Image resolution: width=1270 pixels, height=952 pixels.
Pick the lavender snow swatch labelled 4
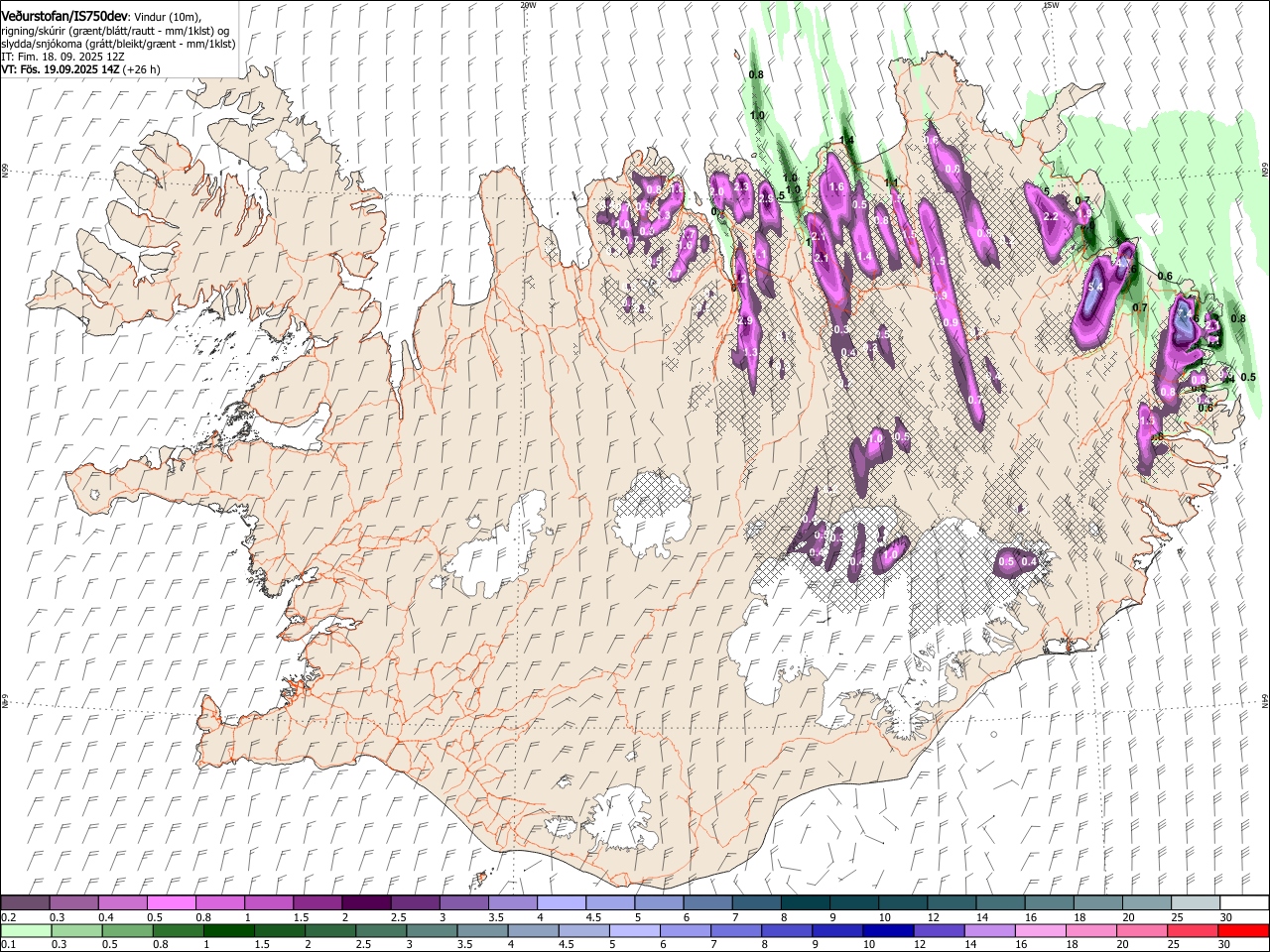pos(562,902)
